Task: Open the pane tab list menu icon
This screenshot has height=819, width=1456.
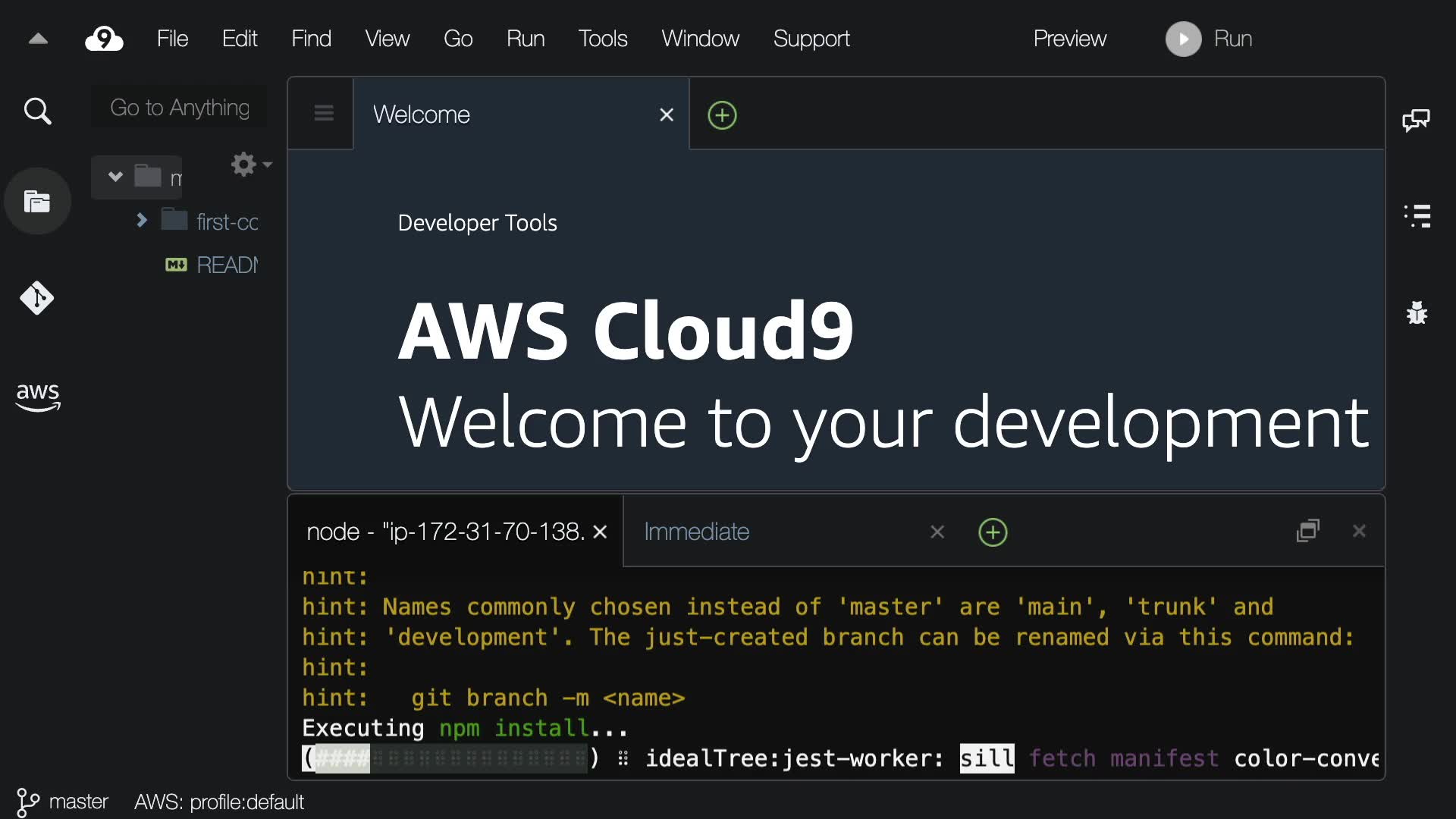Action: click(x=324, y=114)
